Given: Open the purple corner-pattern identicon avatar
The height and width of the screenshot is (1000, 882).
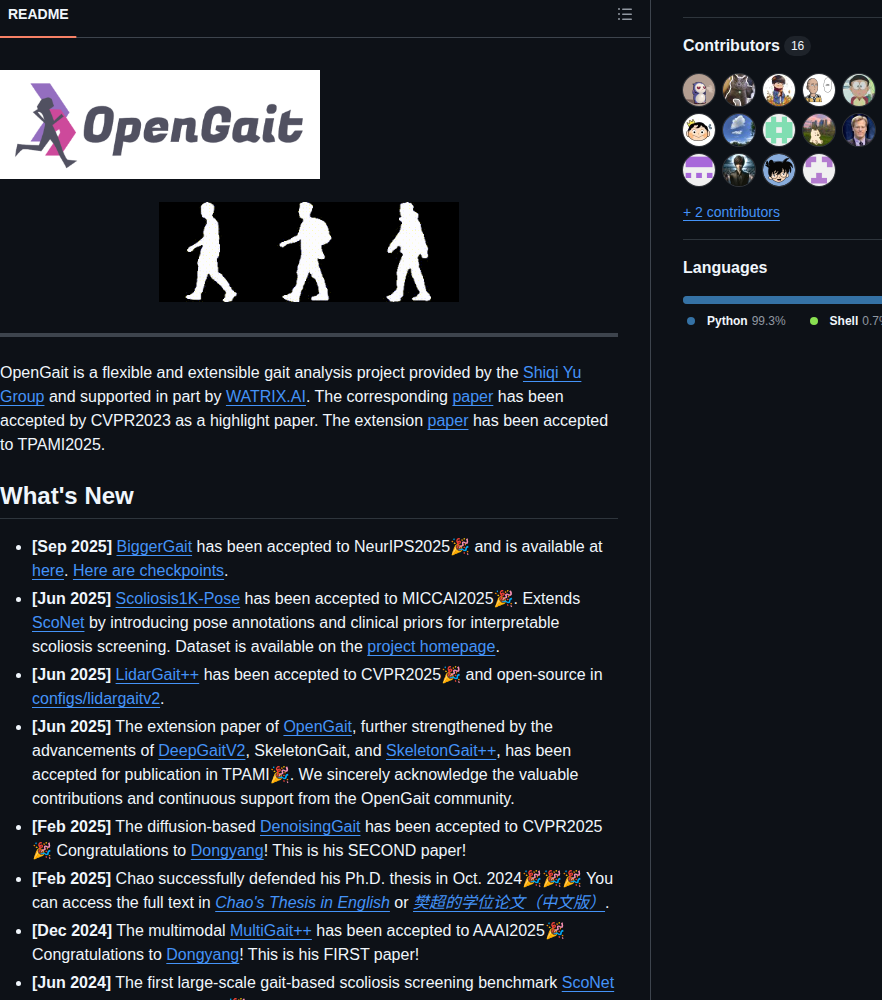Looking at the screenshot, I should click(x=819, y=170).
